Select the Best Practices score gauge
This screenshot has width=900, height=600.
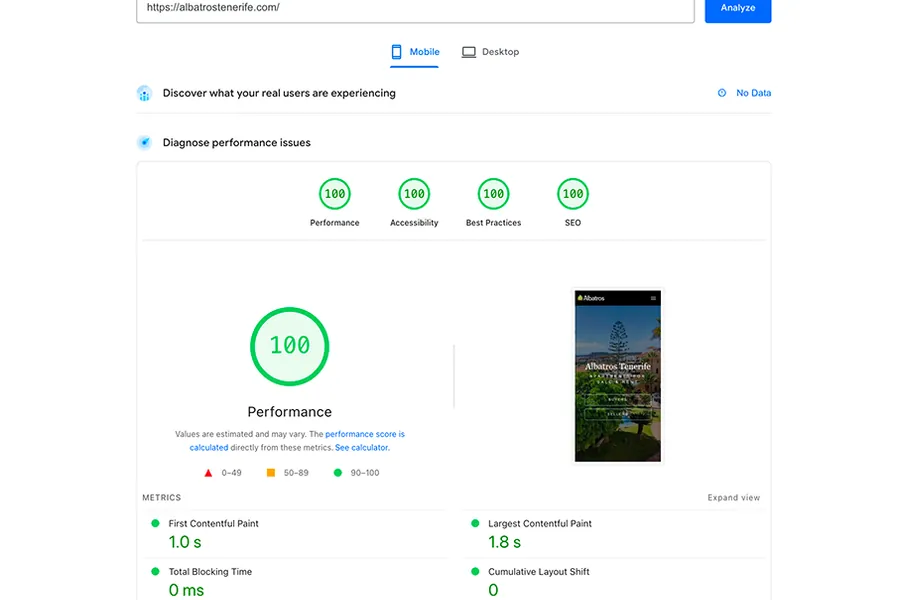click(x=494, y=194)
